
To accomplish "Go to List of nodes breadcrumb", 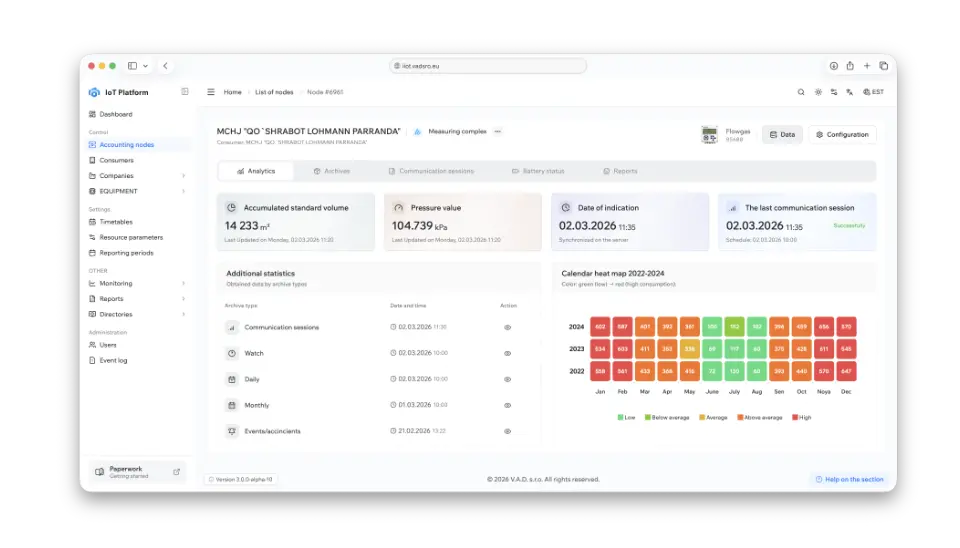I will tap(274, 92).
